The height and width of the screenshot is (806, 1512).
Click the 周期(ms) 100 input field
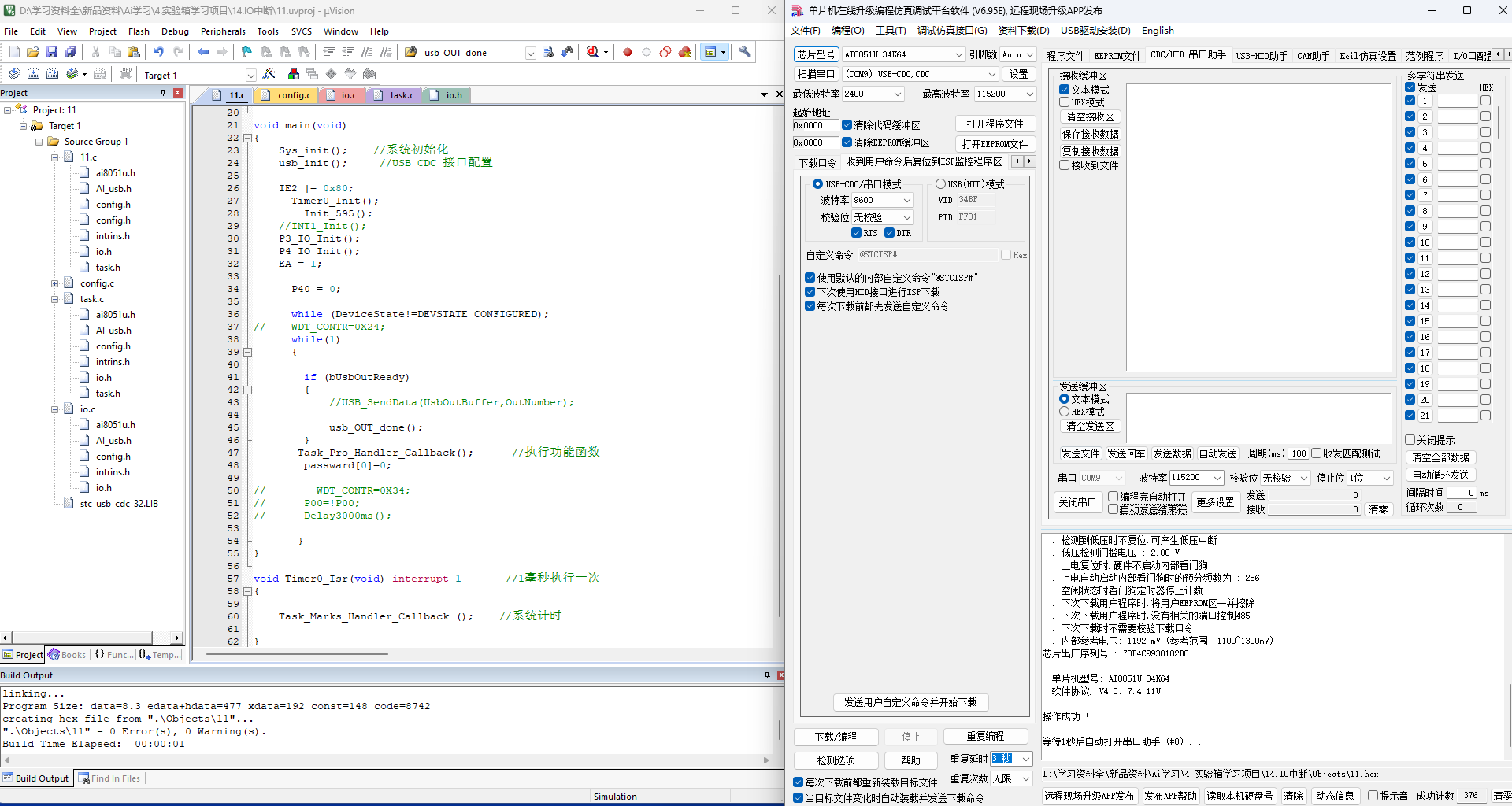[x=1299, y=453]
